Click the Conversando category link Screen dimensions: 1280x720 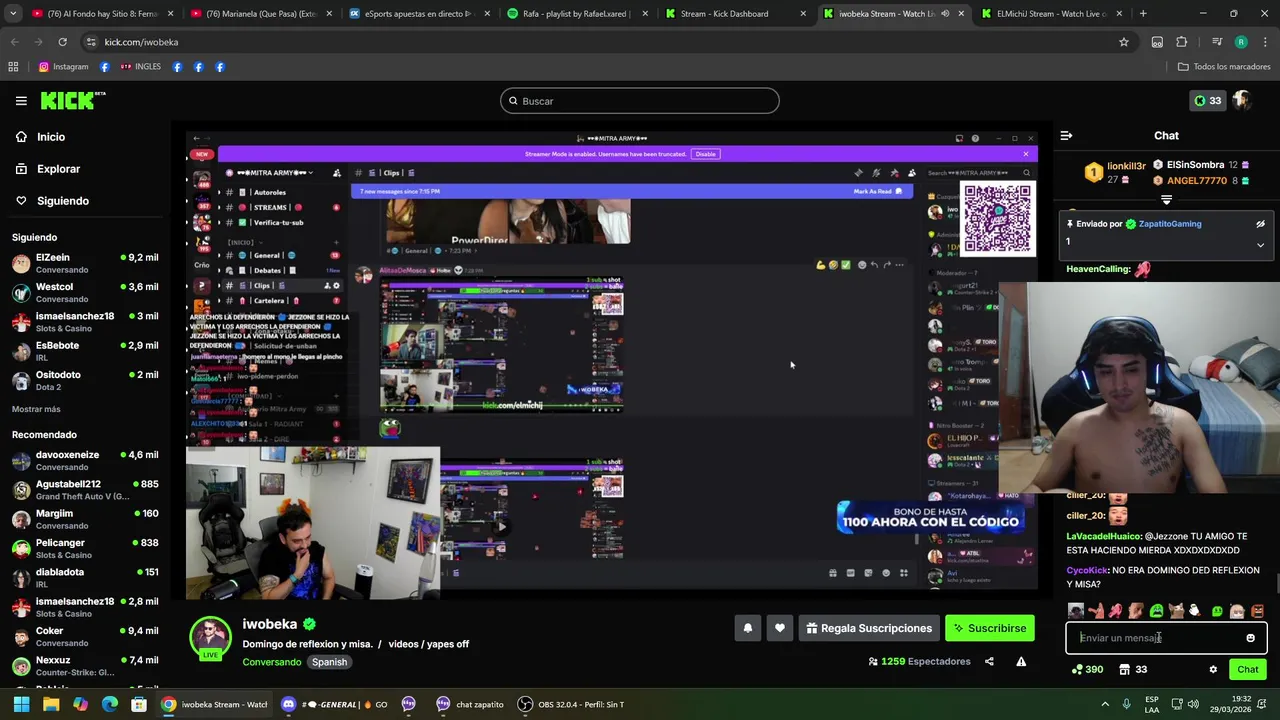(x=271, y=662)
